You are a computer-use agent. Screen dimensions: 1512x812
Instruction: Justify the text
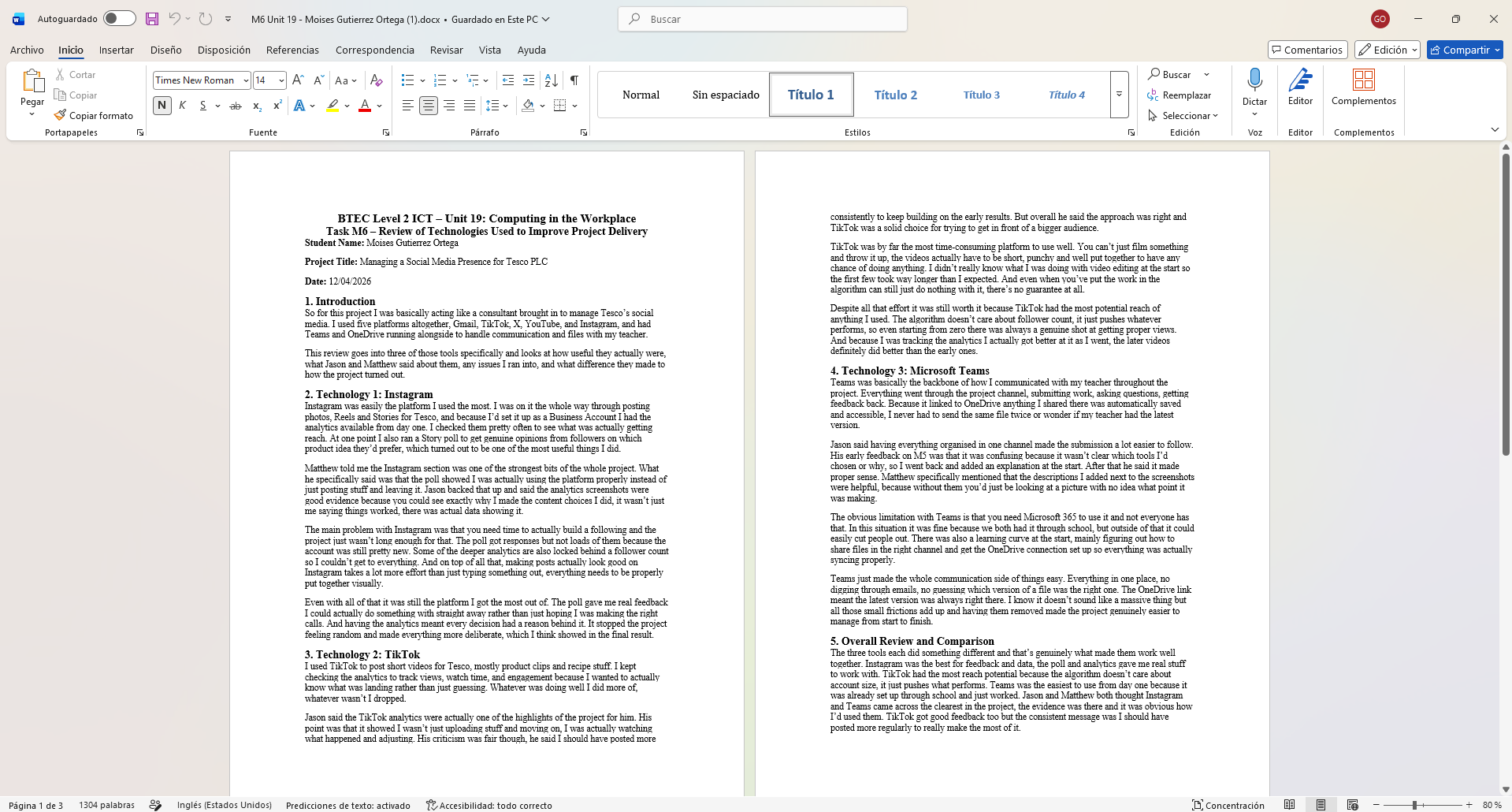(470, 106)
